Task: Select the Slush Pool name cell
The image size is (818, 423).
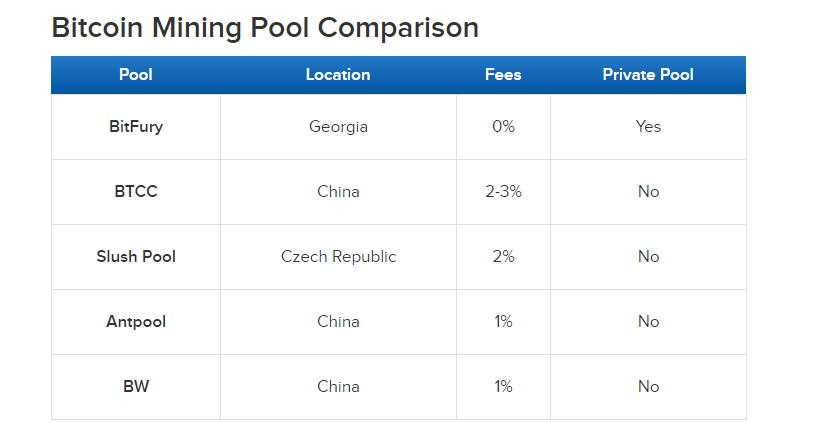Action: (x=135, y=257)
